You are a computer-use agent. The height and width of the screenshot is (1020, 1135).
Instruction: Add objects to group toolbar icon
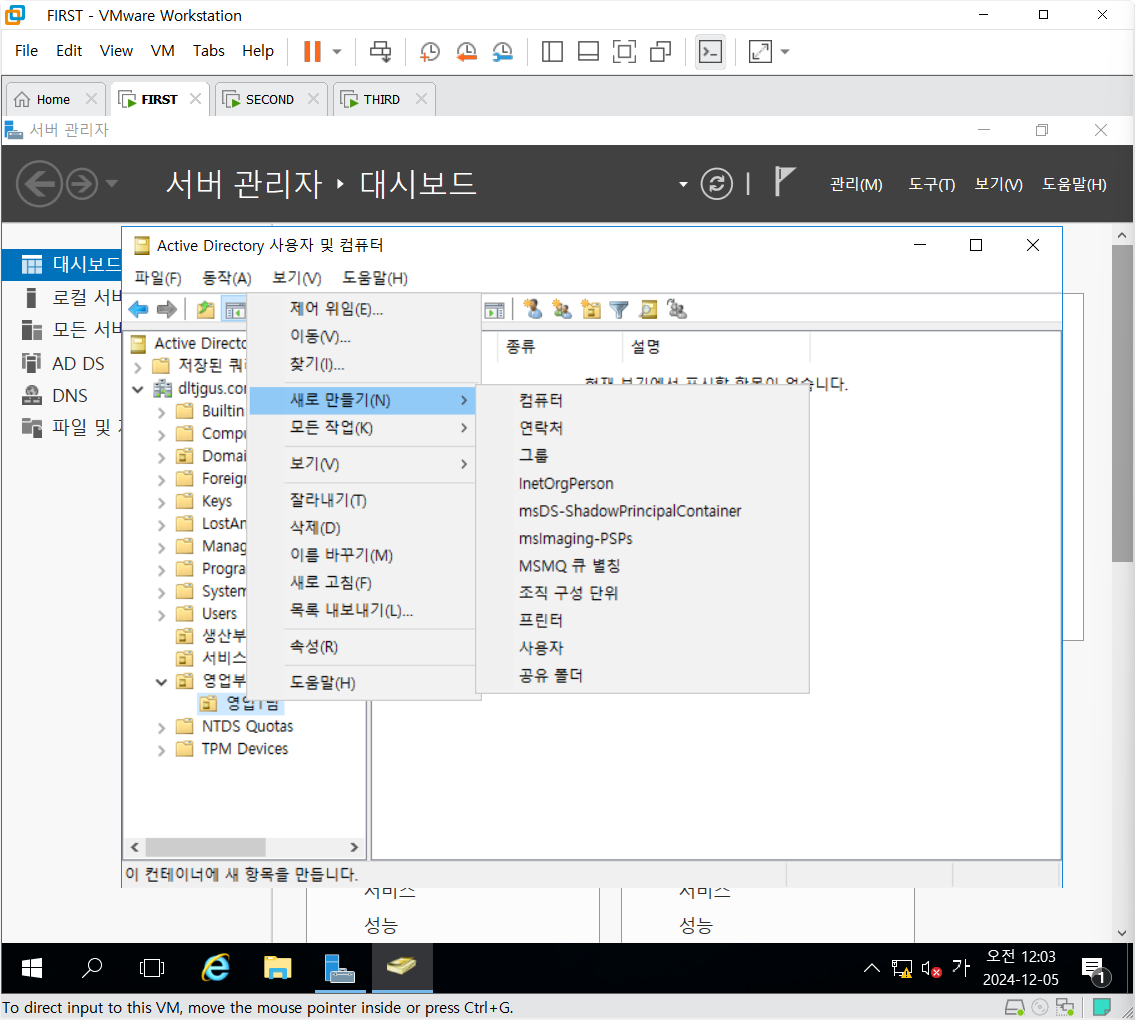click(x=677, y=310)
